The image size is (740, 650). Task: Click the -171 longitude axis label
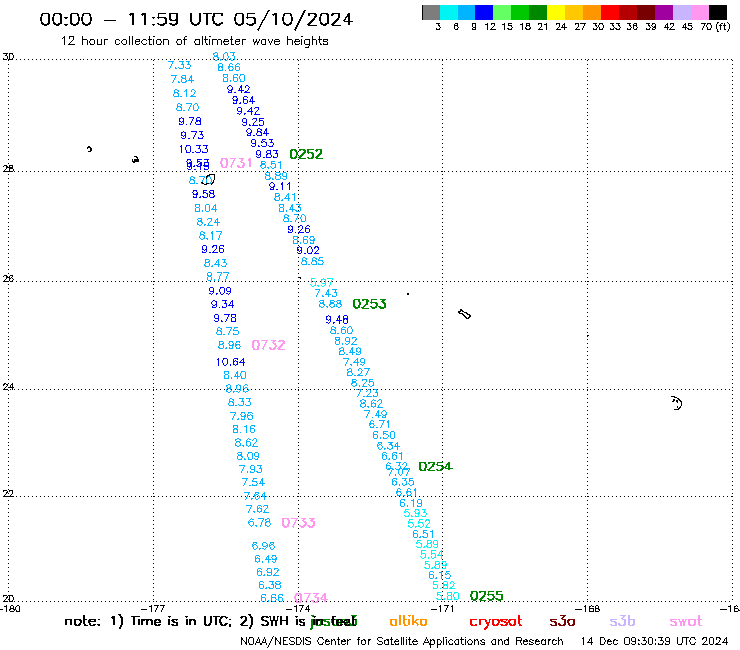pyautogui.click(x=443, y=609)
